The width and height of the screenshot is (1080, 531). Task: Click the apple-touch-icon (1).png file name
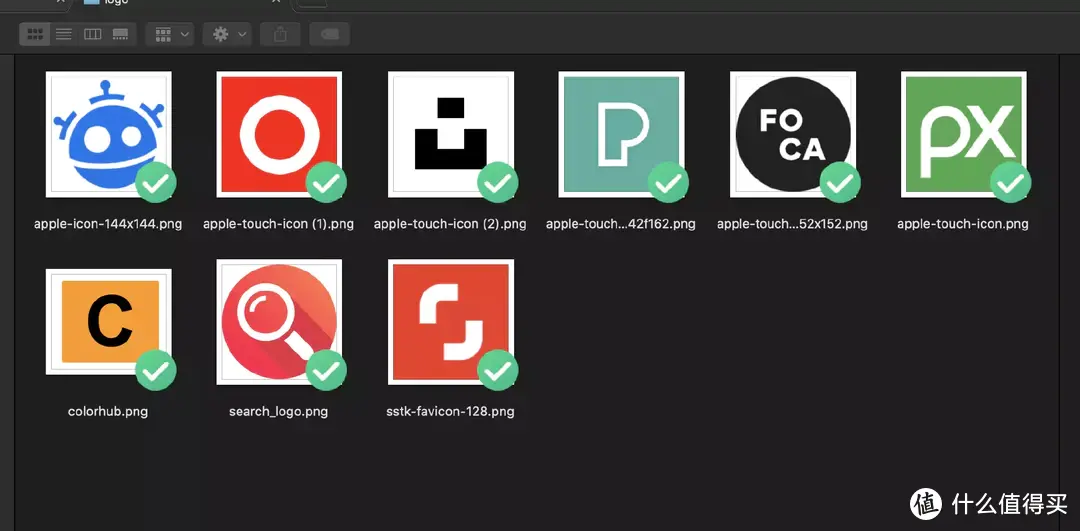(x=278, y=224)
